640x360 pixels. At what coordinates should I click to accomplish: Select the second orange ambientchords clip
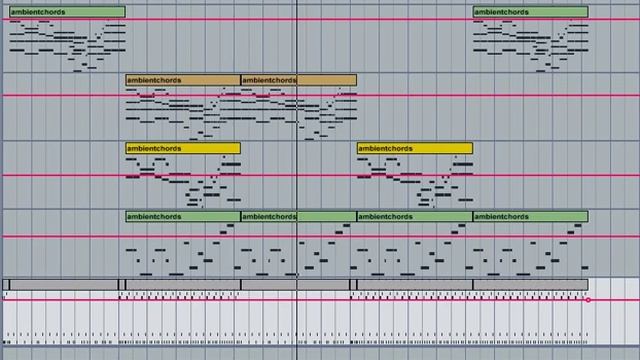click(299, 80)
